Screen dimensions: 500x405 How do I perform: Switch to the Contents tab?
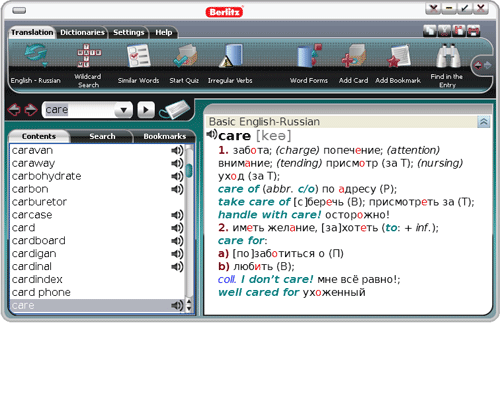click(x=39, y=136)
